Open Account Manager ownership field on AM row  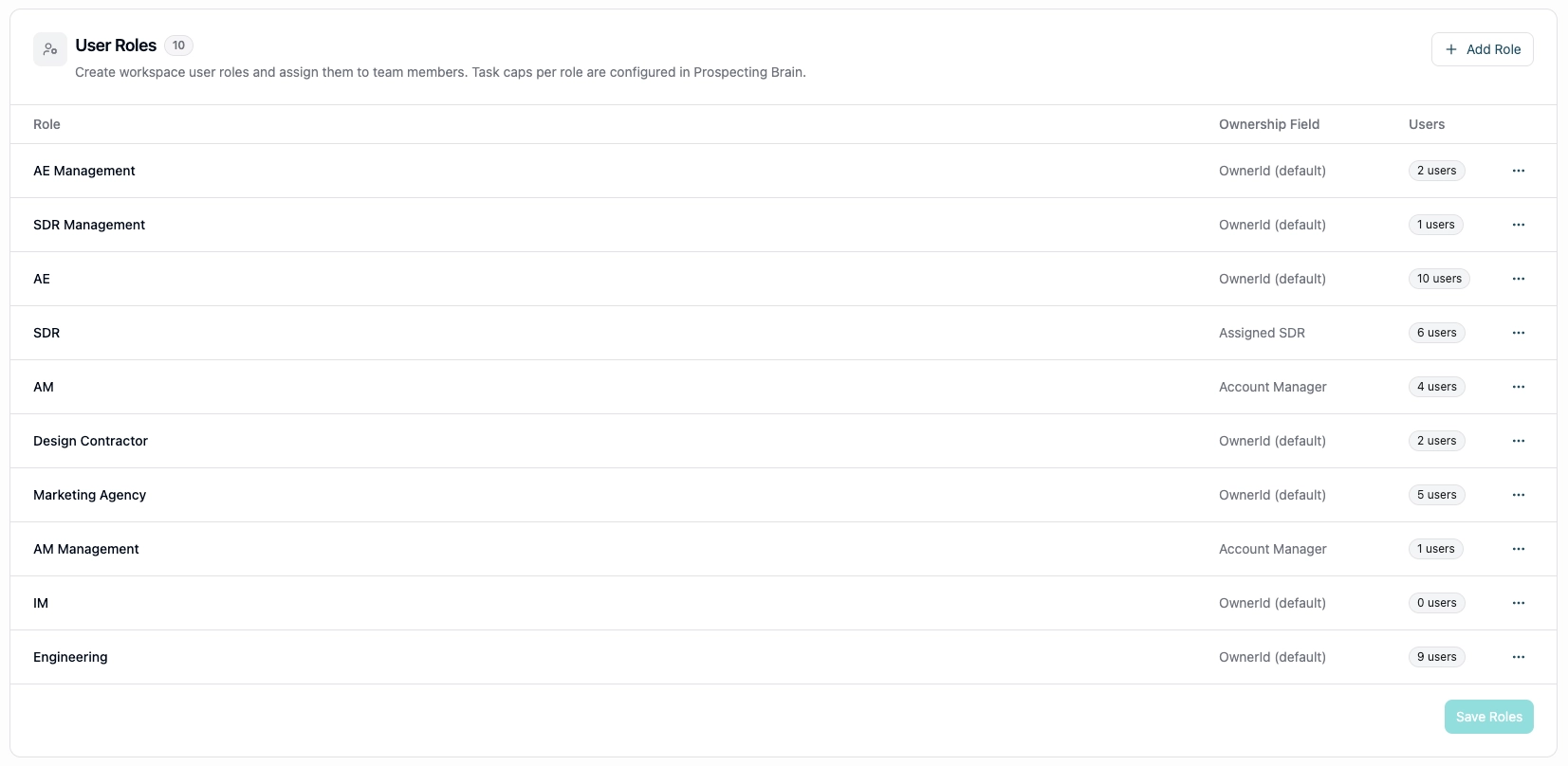pos(1272,387)
